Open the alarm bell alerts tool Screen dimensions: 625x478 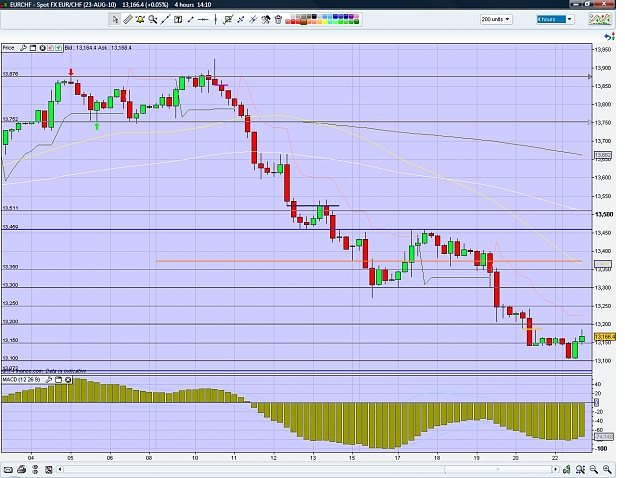pyautogui.click(x=140, y=19)
